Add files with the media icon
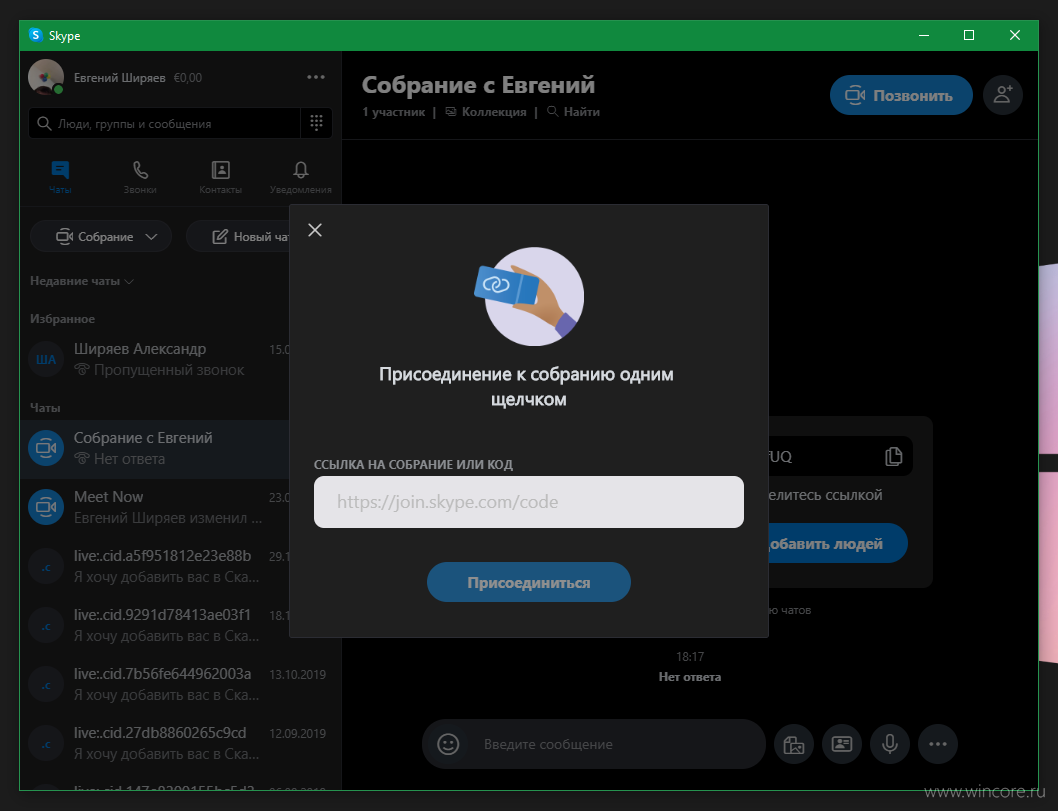 coord(794,744)
